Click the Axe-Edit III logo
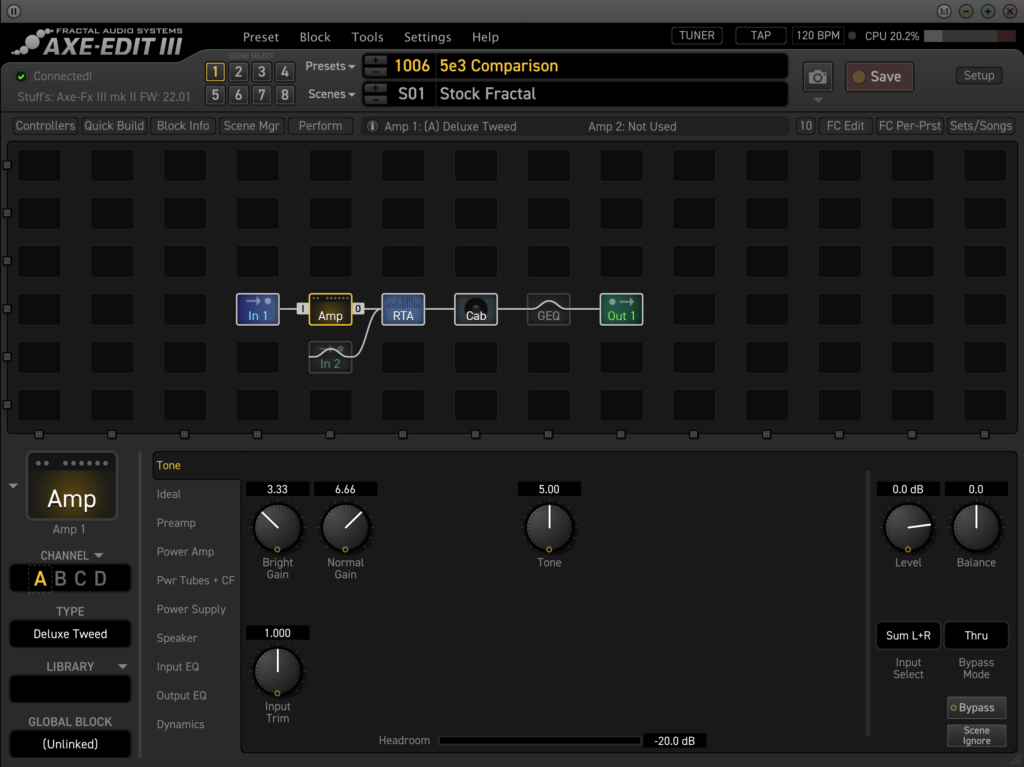Screen dimensions: 1024x767 coord(98,42)
